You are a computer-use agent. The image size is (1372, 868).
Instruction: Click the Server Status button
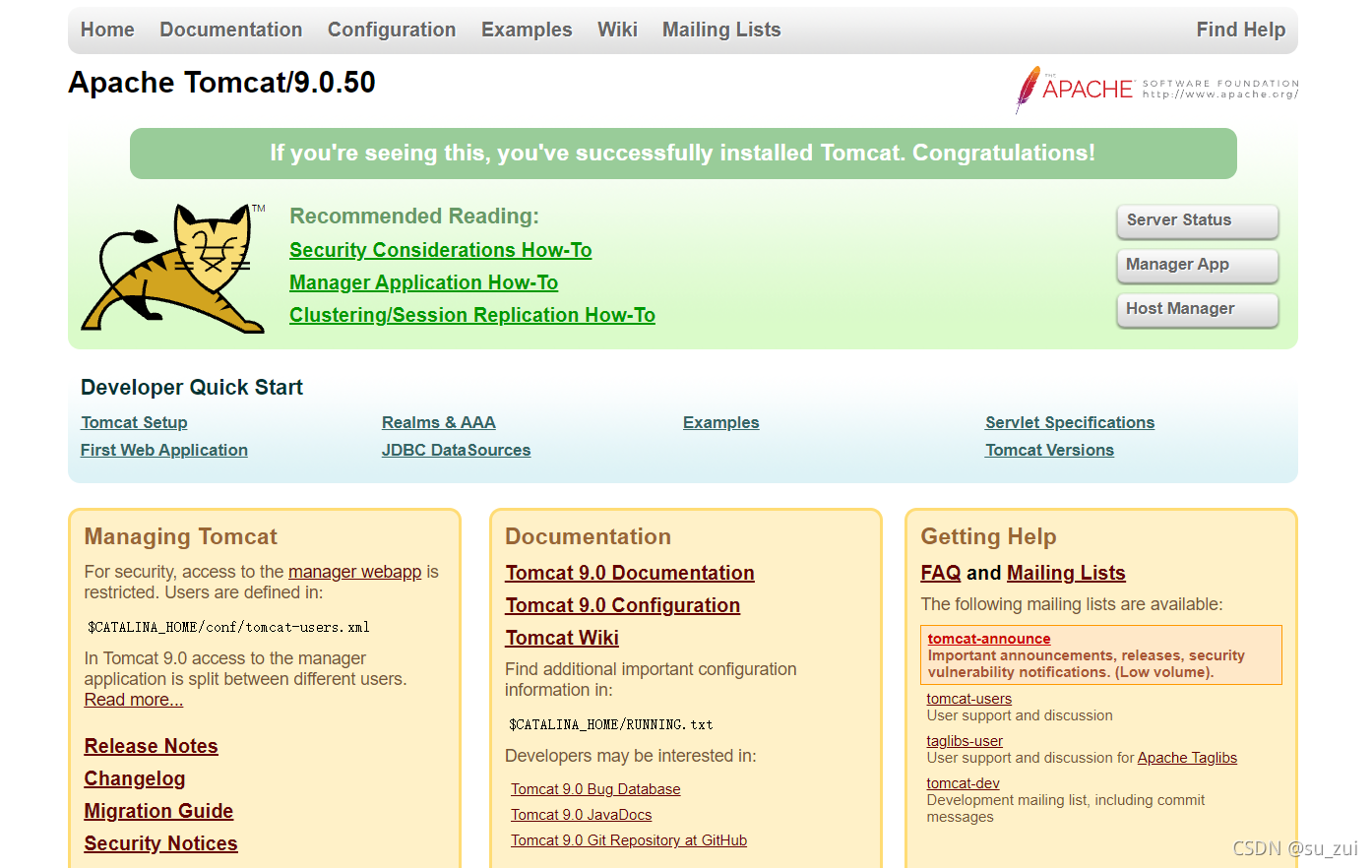(x=1198, y=220)
